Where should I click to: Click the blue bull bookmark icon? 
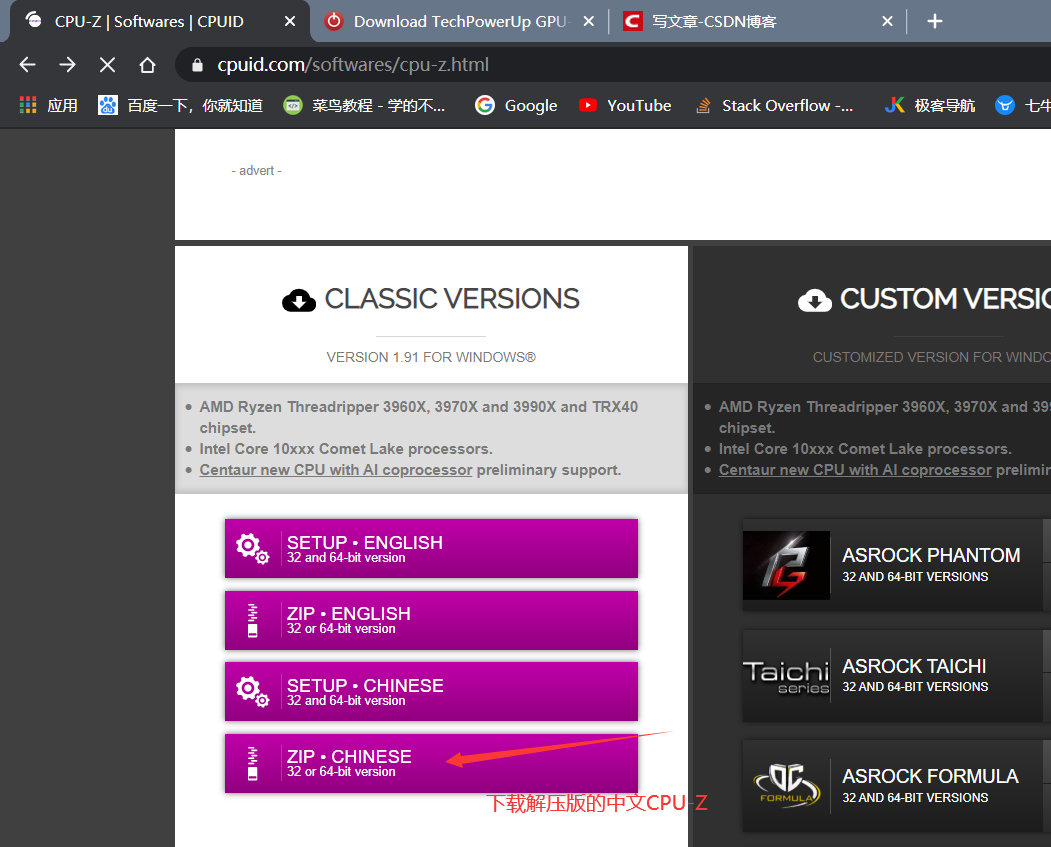point(1004,105)
